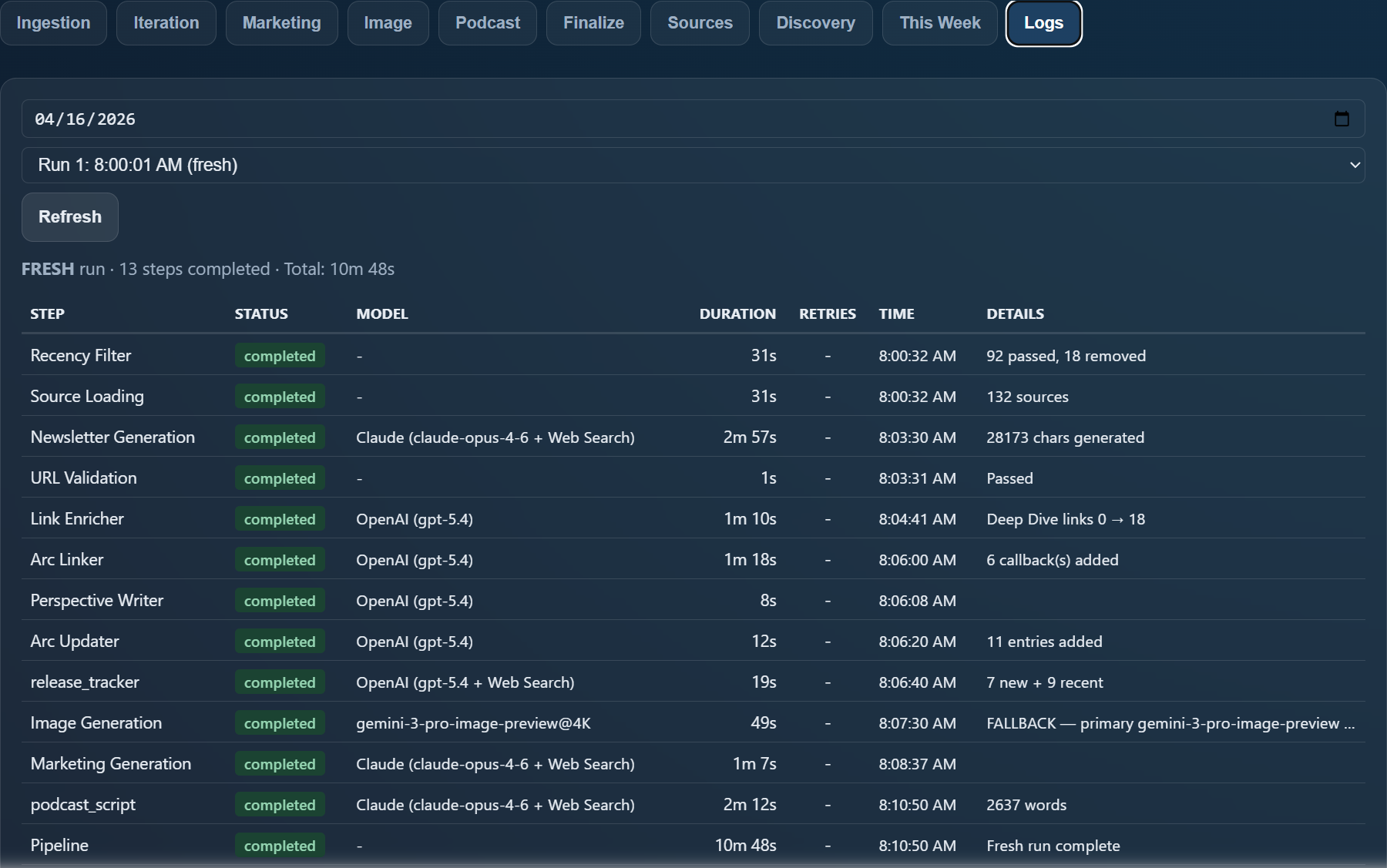Click the Pipeline step name
The height and width of the screenshot is (868, 1387).
point(59,845)
